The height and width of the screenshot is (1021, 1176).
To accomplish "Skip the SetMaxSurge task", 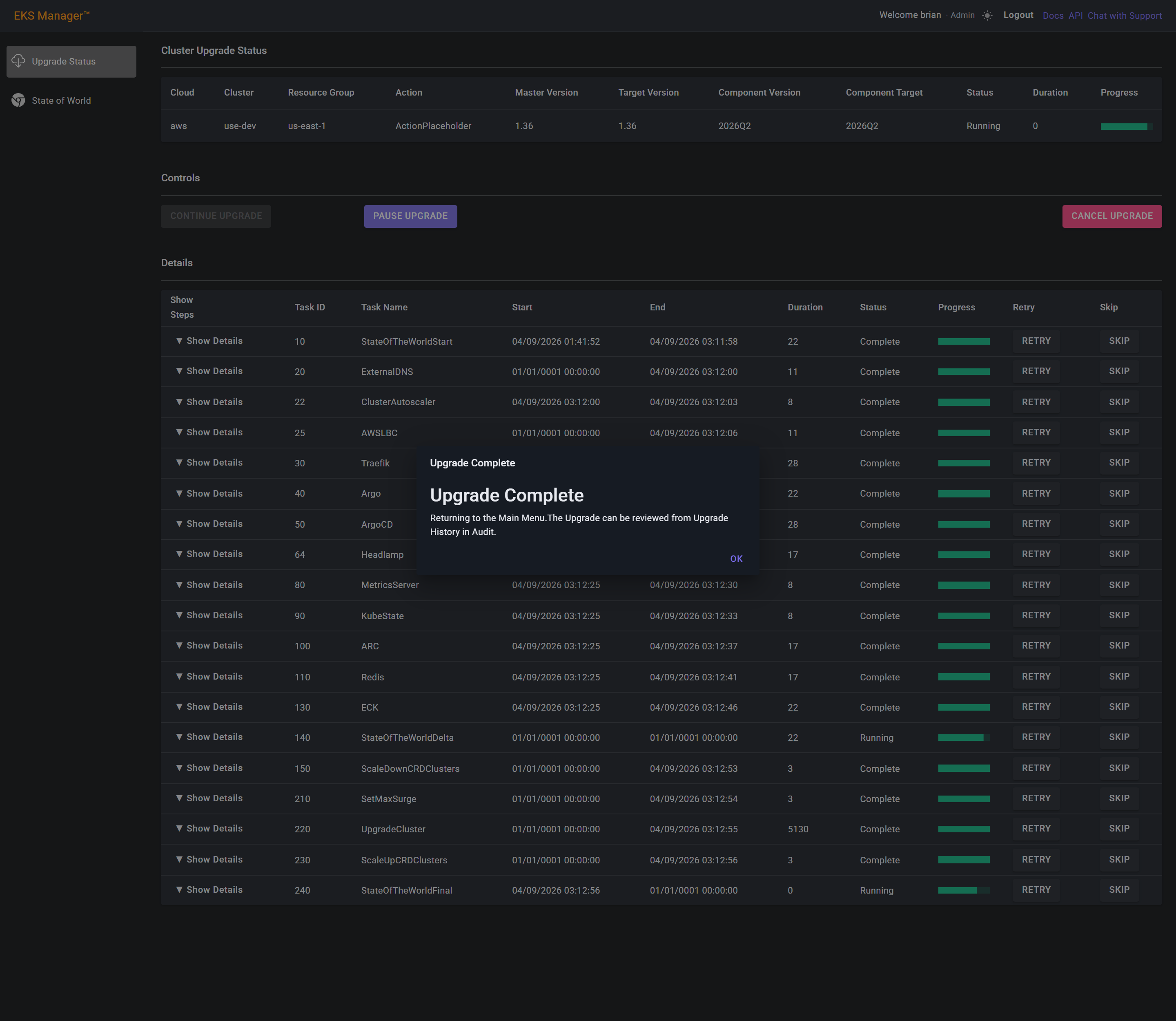I will pyautogui.click(x=1119, y=798).
